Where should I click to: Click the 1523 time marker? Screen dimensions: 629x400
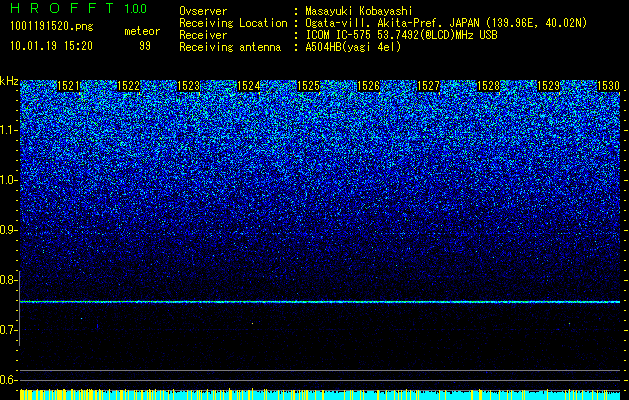pos(189,86)
